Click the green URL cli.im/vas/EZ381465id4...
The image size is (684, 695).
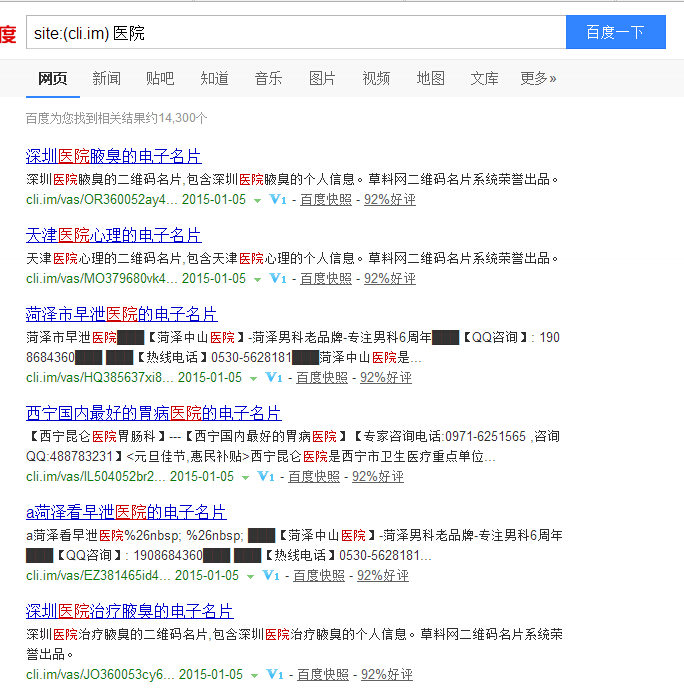98,575
